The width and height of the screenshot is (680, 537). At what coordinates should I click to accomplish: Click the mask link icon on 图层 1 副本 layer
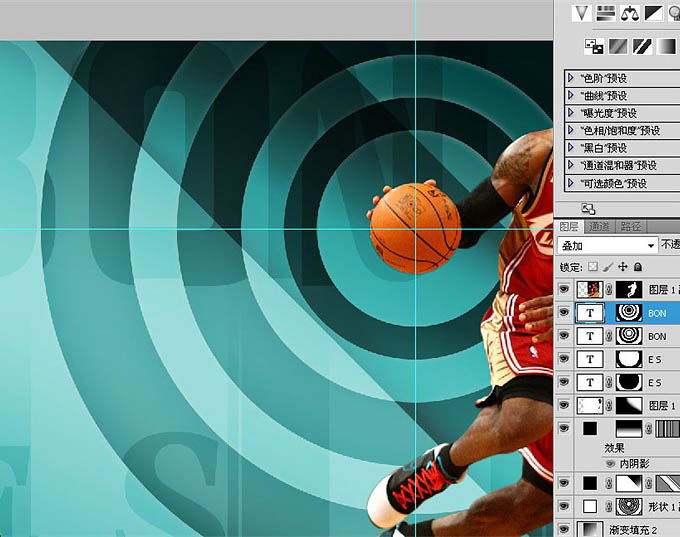[x=609, y=289]
